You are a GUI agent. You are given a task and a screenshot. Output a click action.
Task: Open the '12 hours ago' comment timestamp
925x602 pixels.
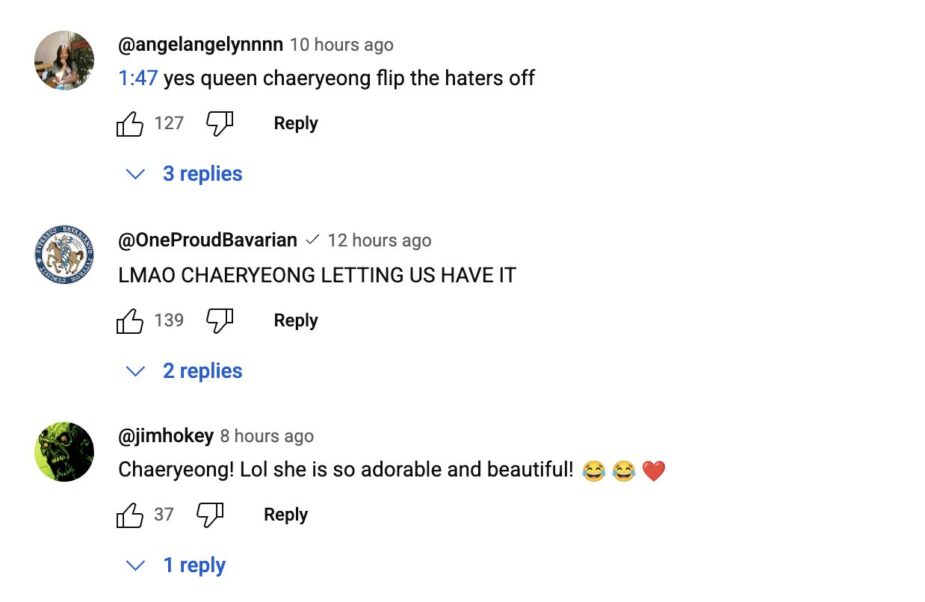point(379,241)
